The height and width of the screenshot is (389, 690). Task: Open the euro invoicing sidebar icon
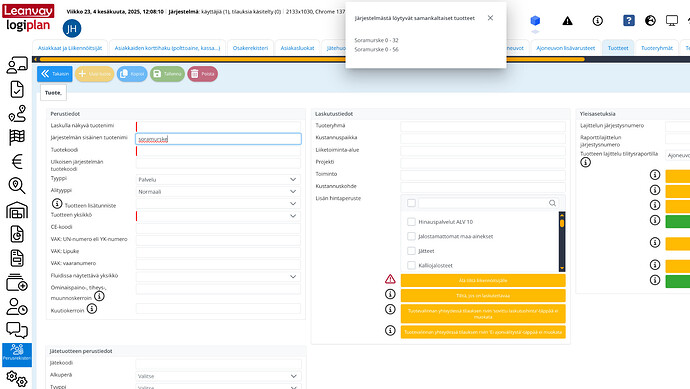[x=17, y=161]
